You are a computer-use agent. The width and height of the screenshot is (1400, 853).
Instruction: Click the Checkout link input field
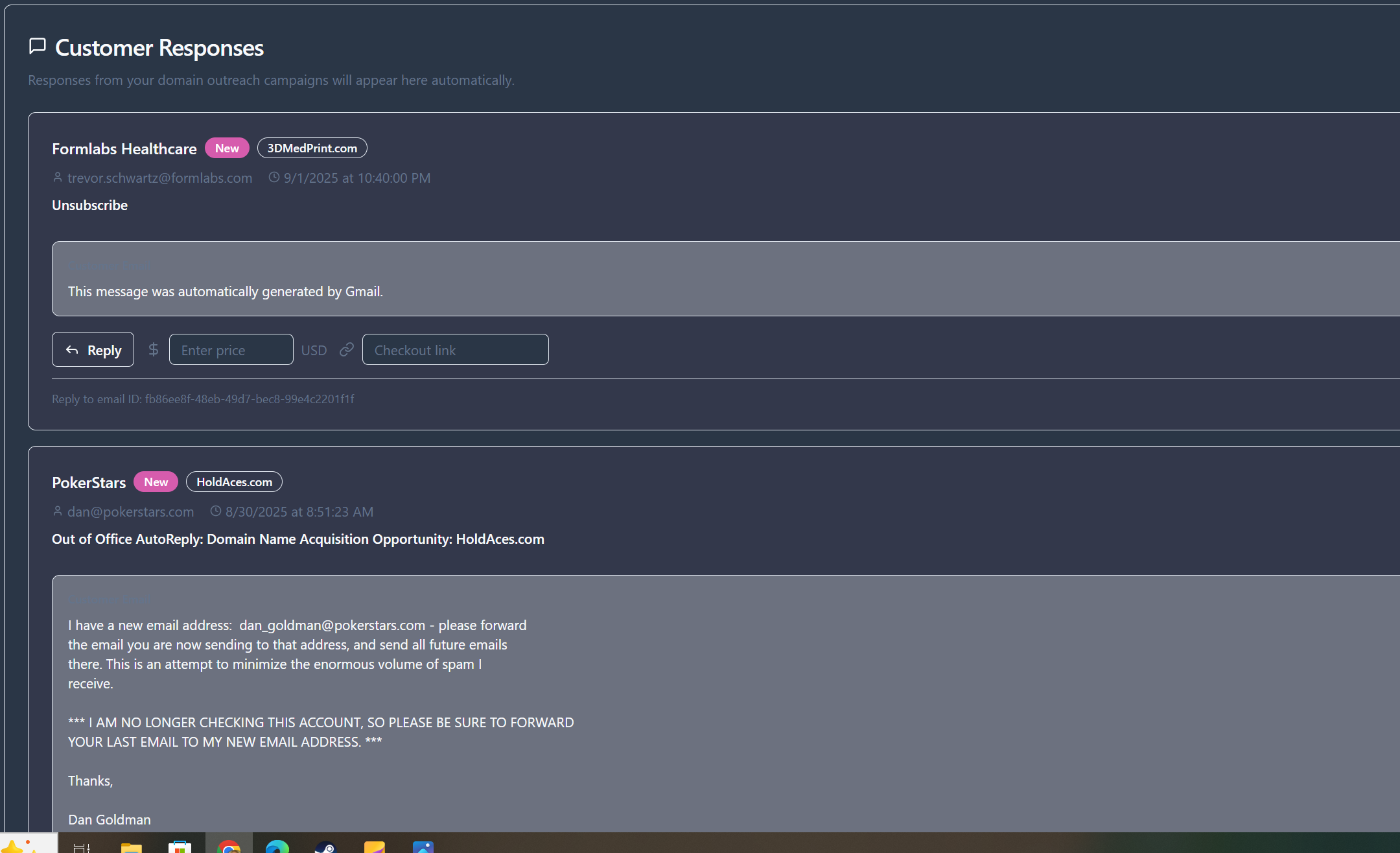click(455, 350)
